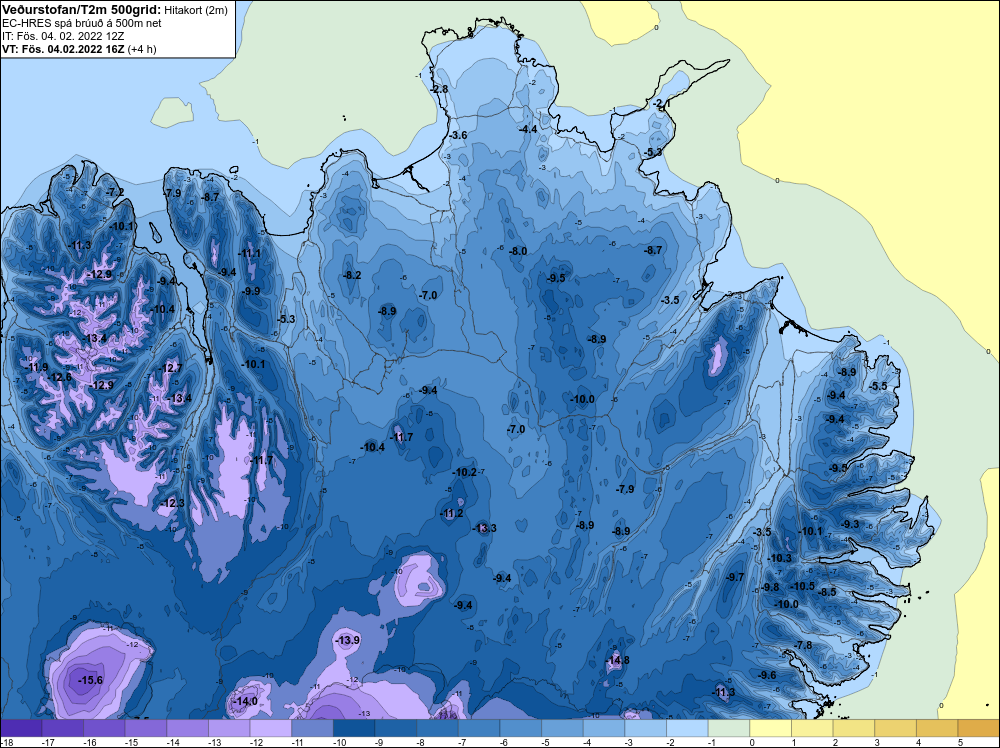
Task: Click the 3 legend scale label
Action: point(877,742)
